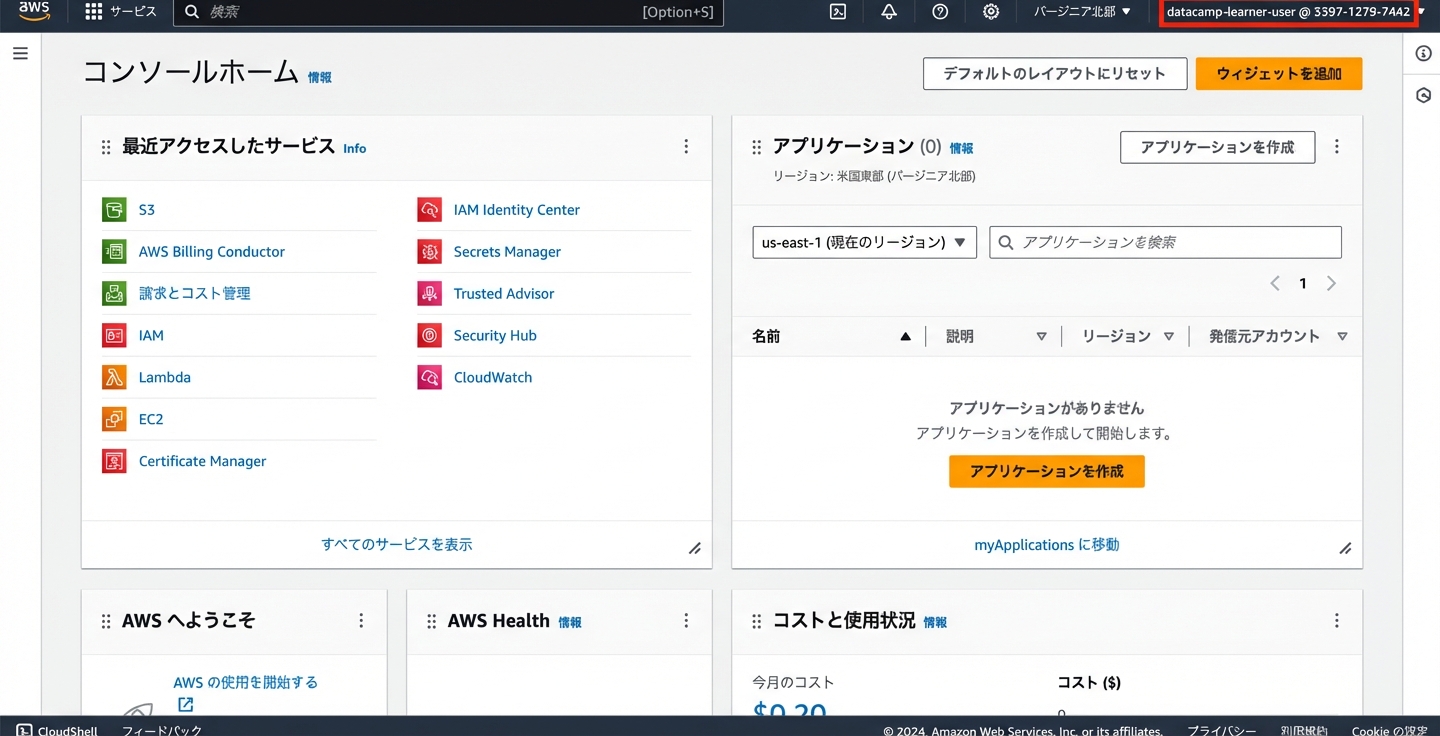The width and height of the screenshot is (1440, 736).
Task: Click the IAM service icon
Action: tap(114, 336)
